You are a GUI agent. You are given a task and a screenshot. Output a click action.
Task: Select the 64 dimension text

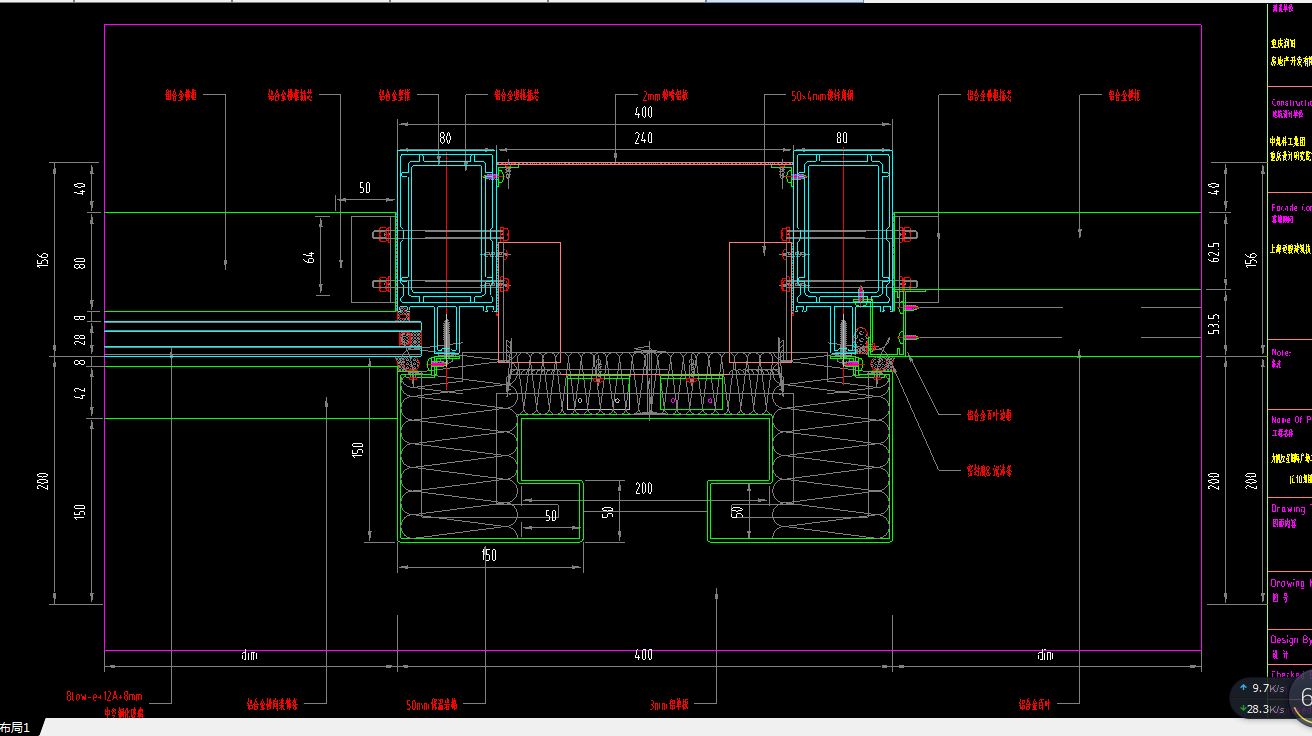click(x=309, y=256)
